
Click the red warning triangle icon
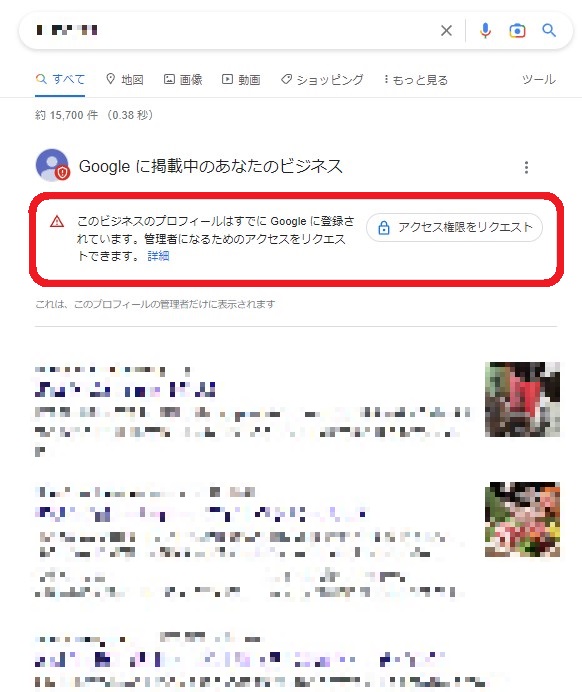[57, 222]
